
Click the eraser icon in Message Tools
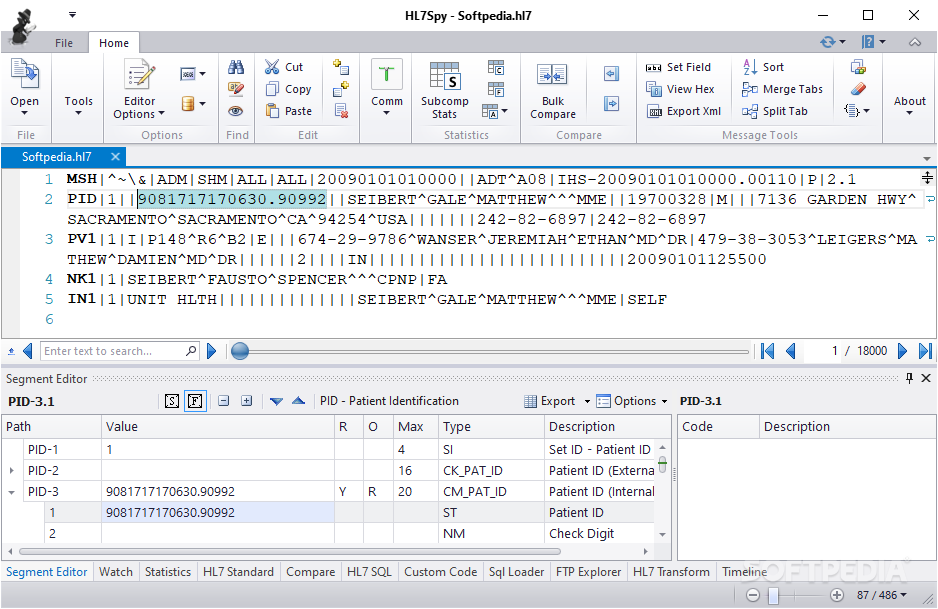pos(858,89)
